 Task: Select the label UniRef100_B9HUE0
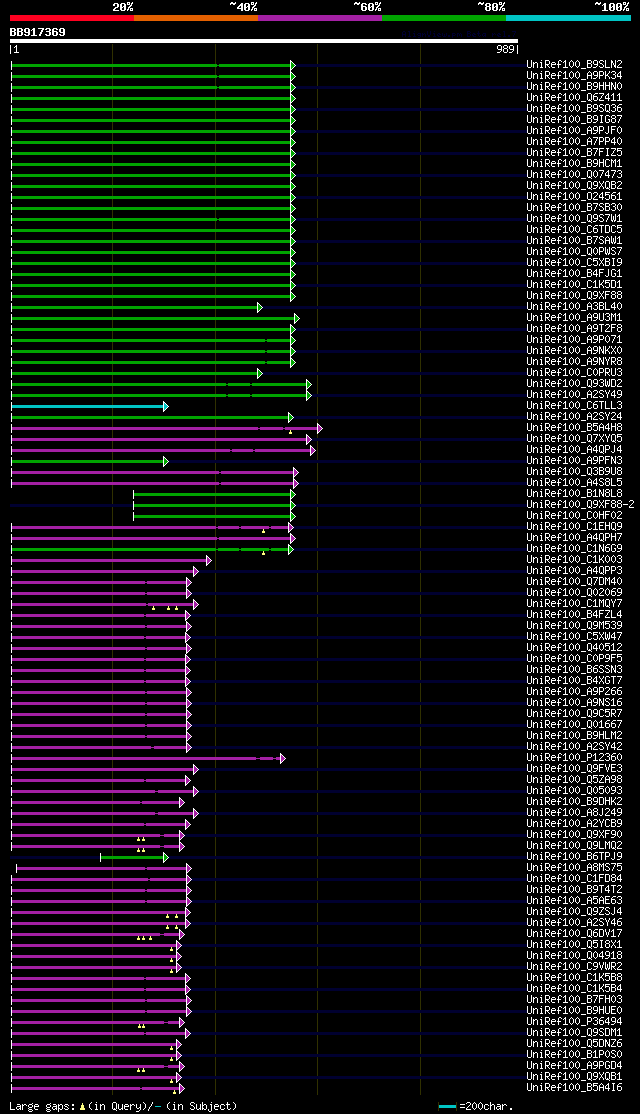click(575, 1011)
